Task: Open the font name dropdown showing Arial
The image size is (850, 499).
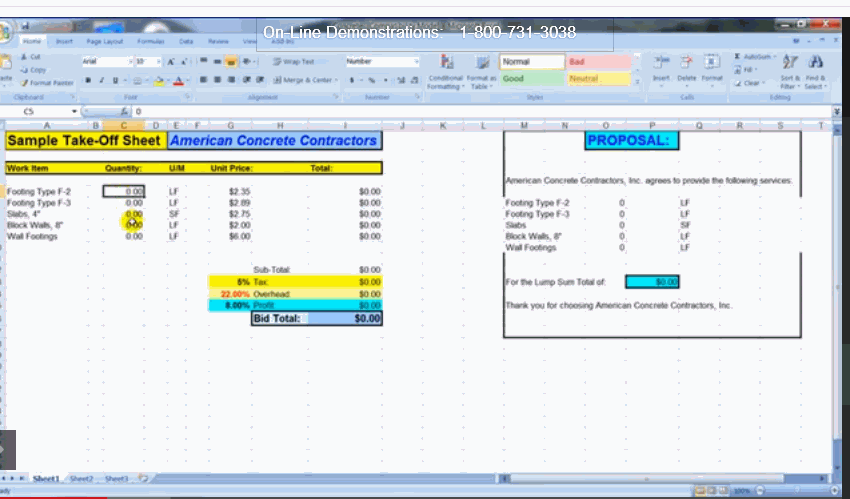Action: 130,62
